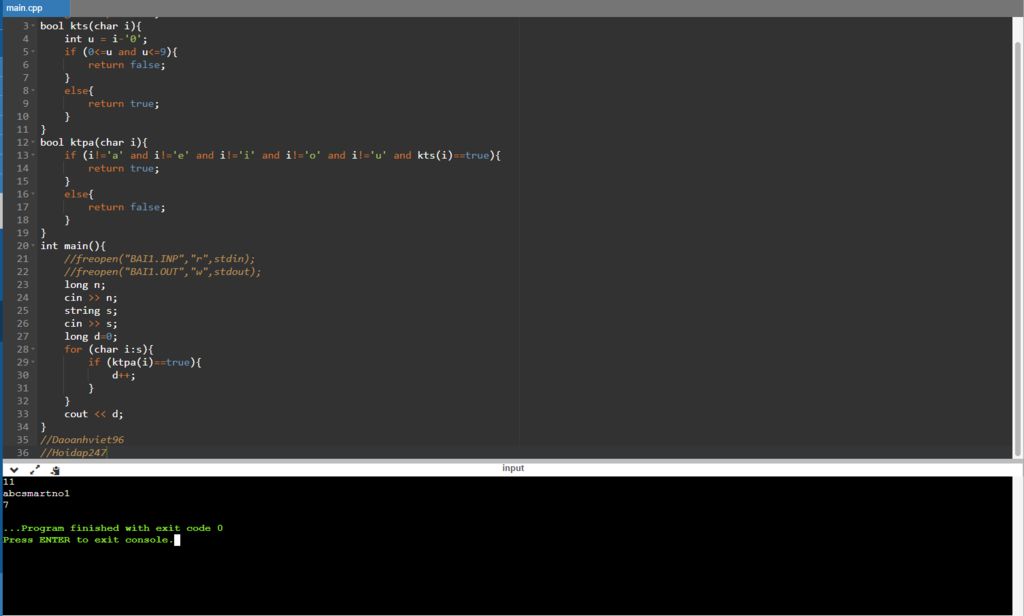The image size is (1024, 616).
Task: Switch to the main.cpp tab
Action: pos(25,8)
